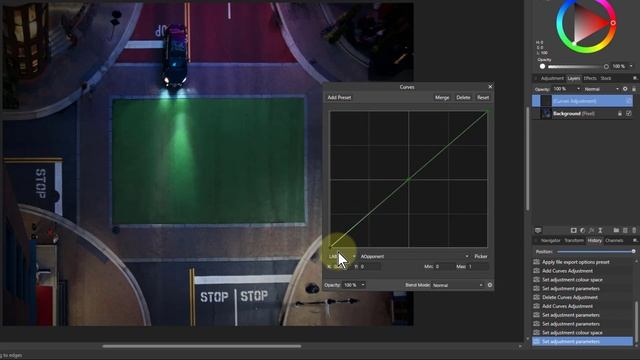Open the layer blend mode Normal dropdown

coord(601,89)
